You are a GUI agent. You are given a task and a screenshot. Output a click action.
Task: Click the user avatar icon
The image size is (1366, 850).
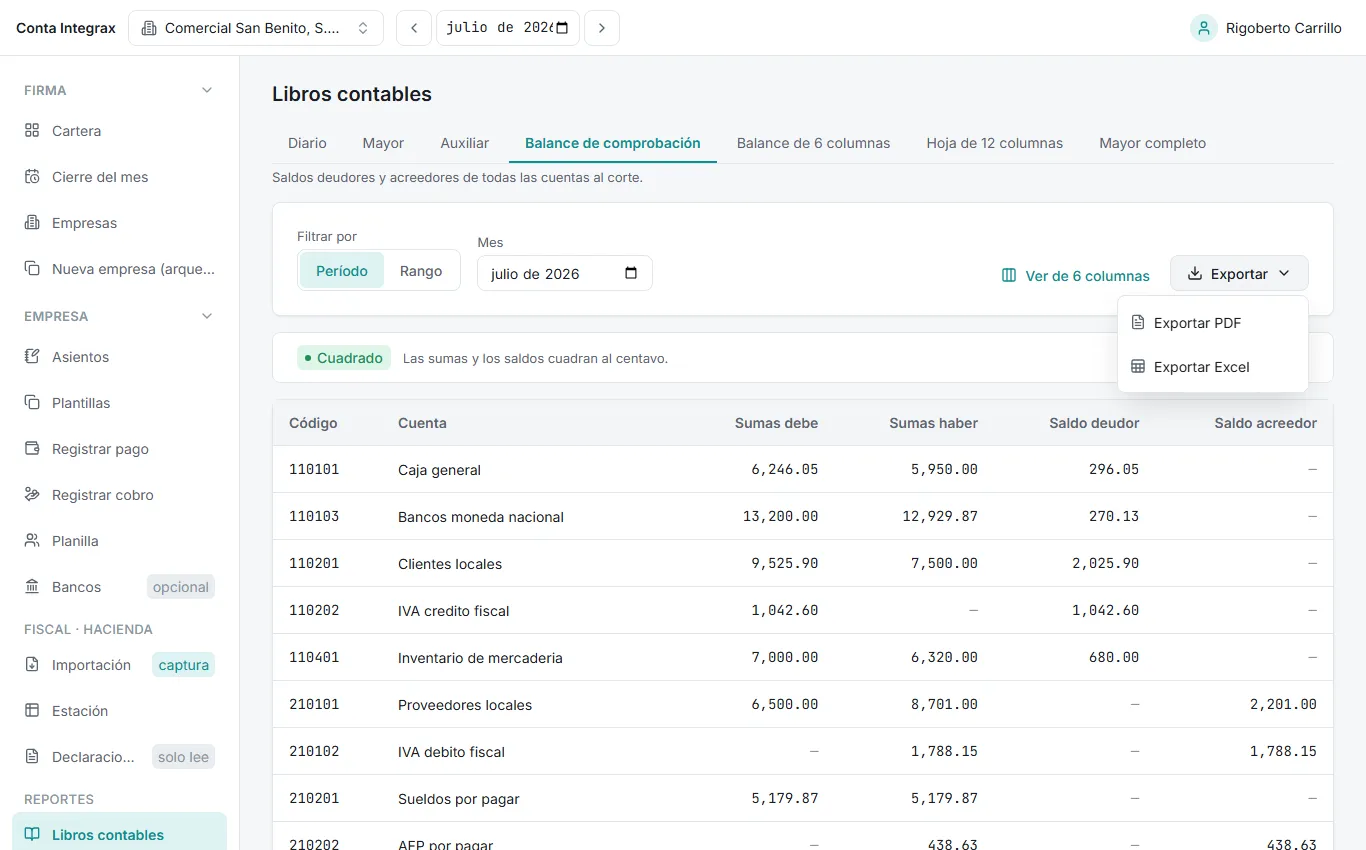pos(1203,28)
